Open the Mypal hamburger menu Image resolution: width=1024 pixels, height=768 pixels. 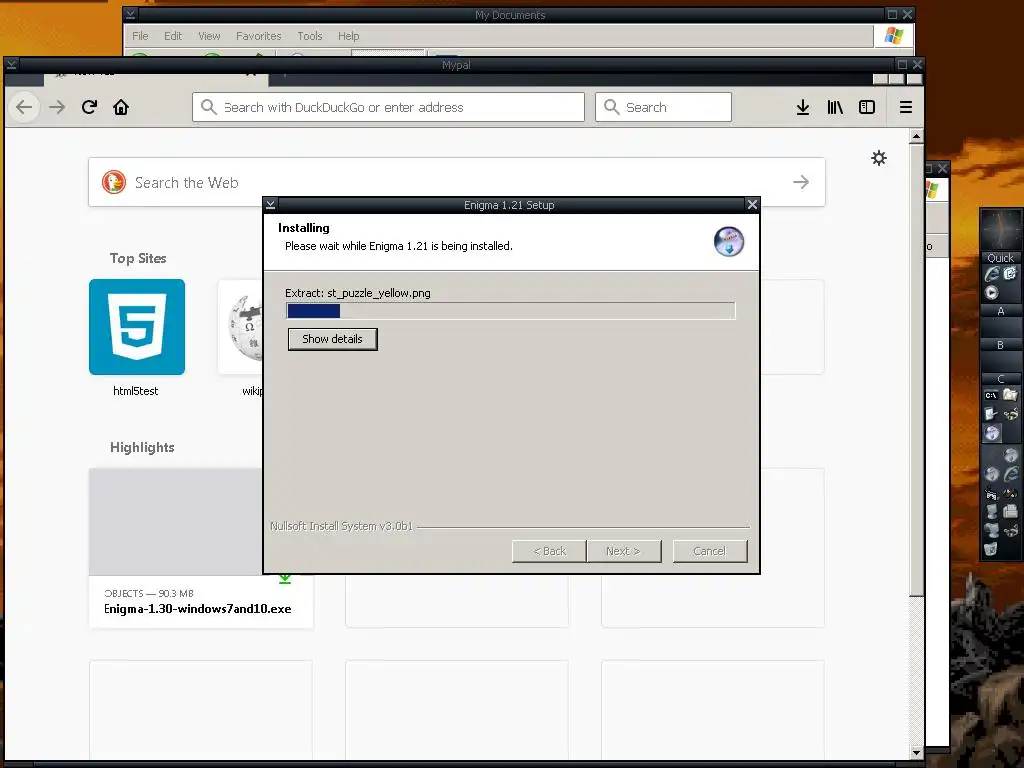tap(906, 107)
